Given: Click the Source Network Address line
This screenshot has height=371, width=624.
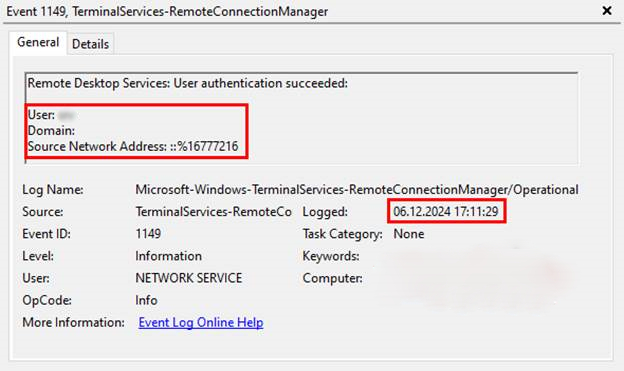Looking at the screenshot, I should pyautogui.click(x=133, y=146).
